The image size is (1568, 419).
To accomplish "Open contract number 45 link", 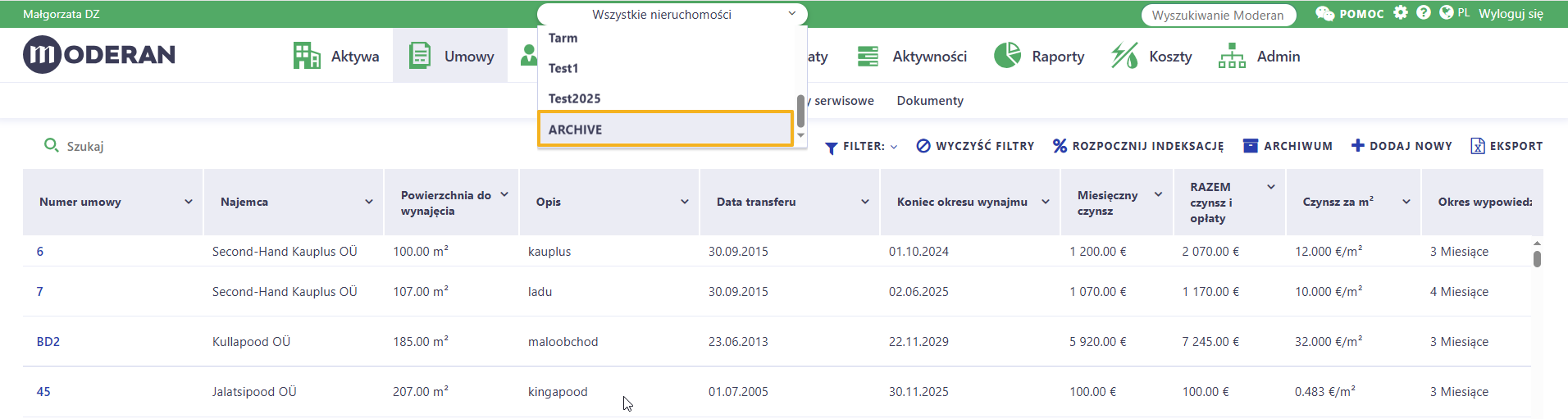I will coord(43,391).
